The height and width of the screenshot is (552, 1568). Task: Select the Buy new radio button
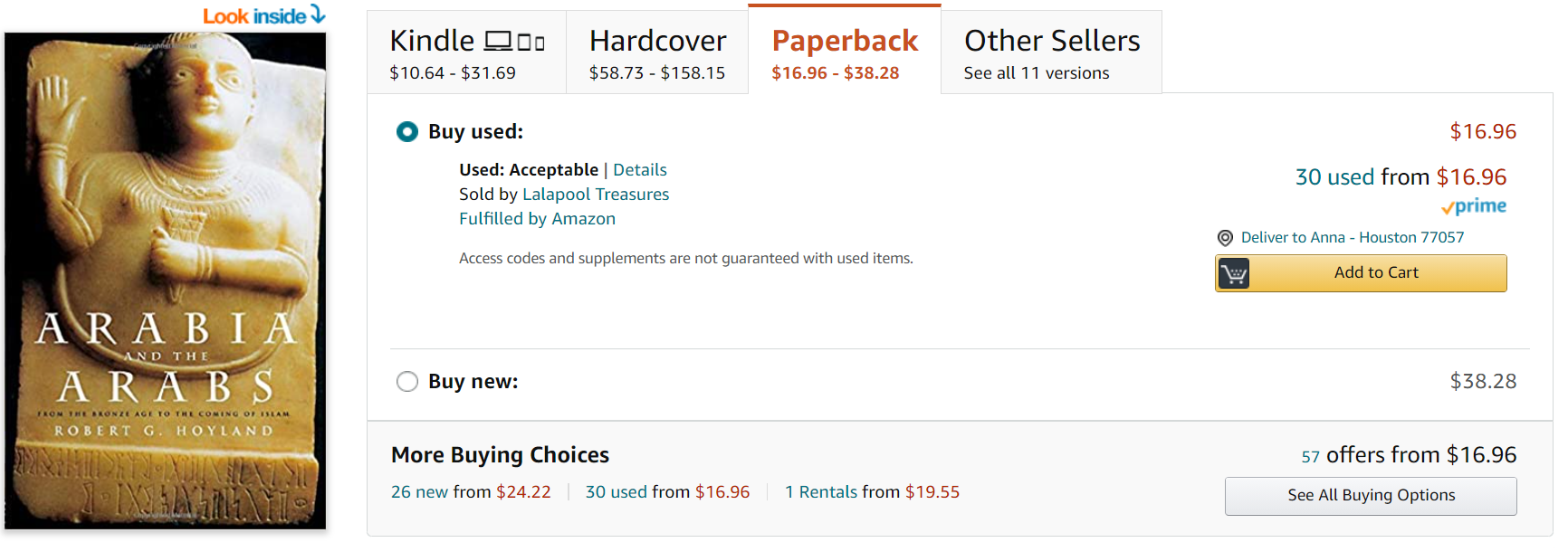point(407,382)
